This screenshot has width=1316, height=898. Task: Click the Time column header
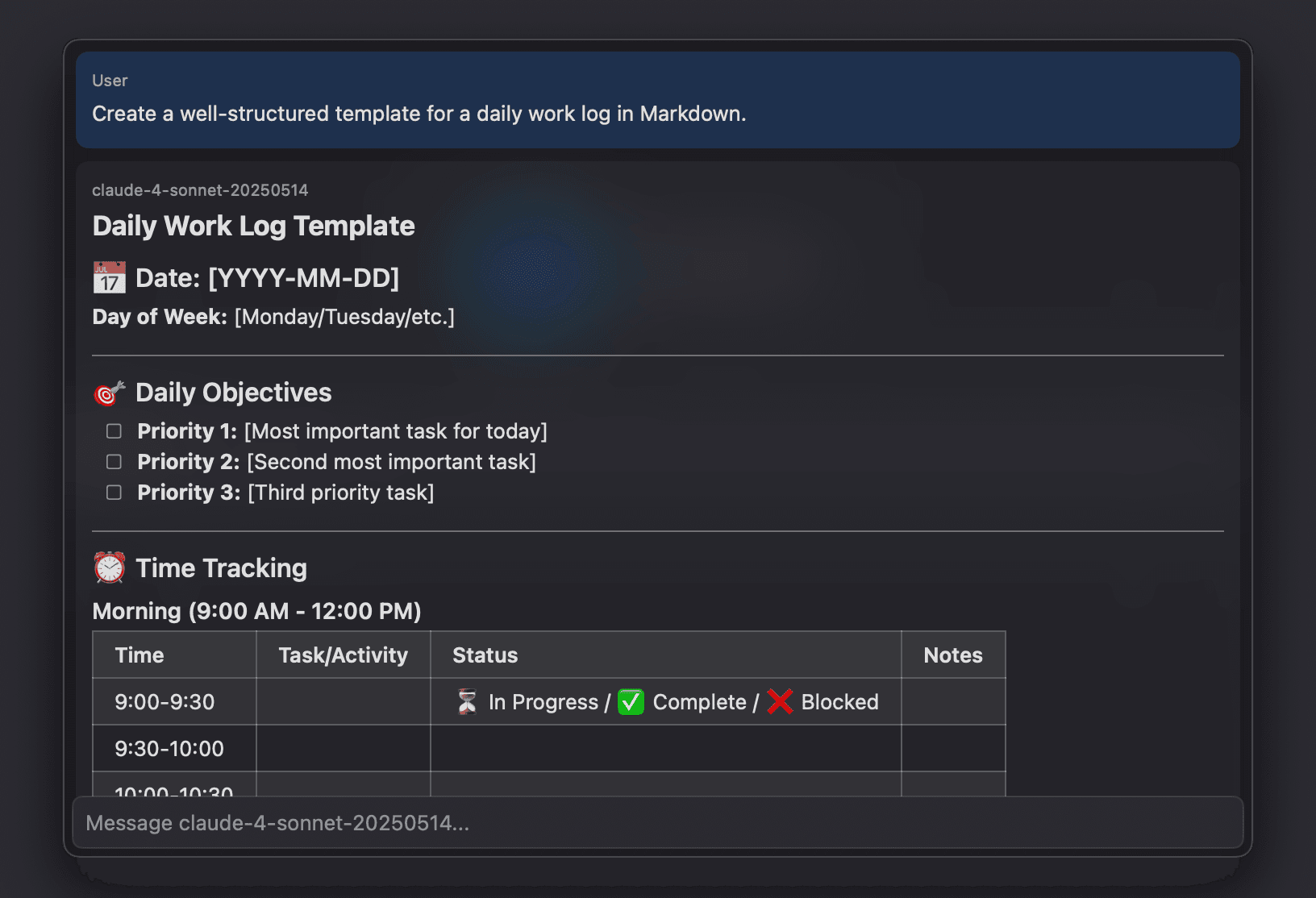pos(140,655)
